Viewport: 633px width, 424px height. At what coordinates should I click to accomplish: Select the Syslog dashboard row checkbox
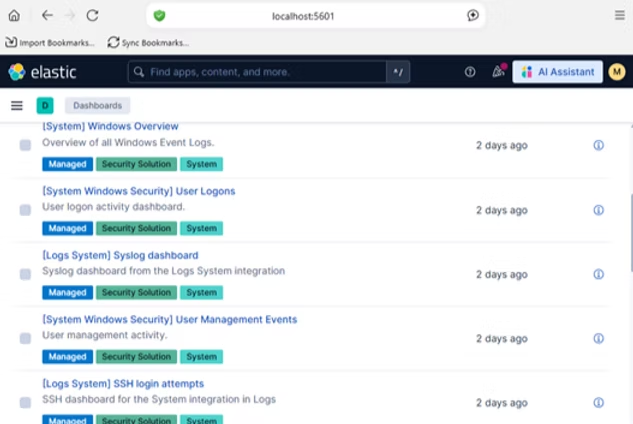pyautogui.click(x=25, y=274)
